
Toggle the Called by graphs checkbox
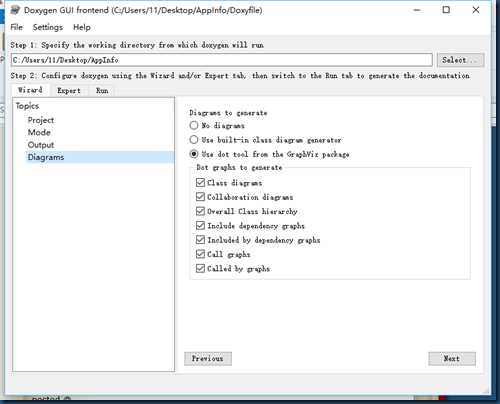pos(200,269)
